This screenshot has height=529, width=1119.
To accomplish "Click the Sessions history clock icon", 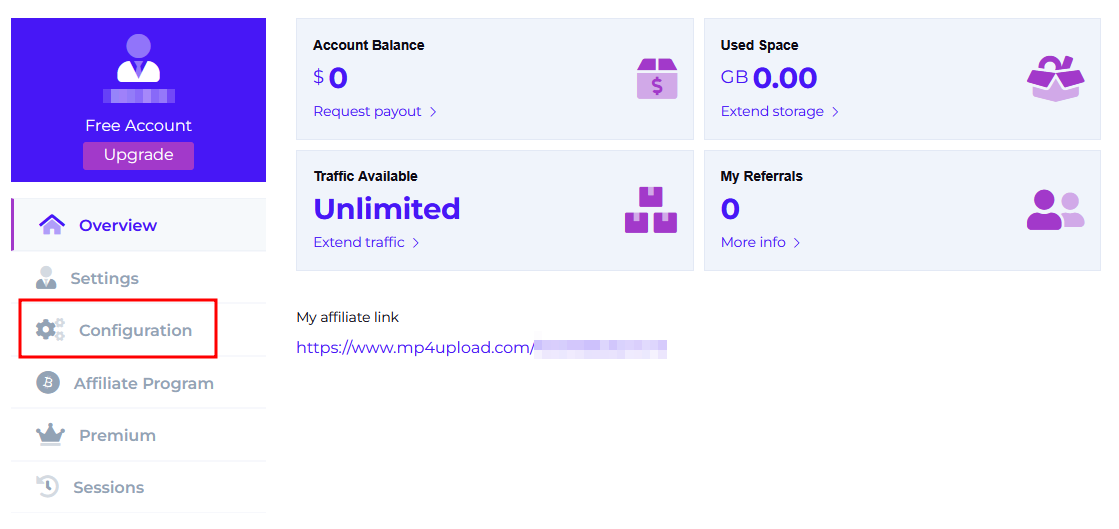I will click(x=47, y=486).
